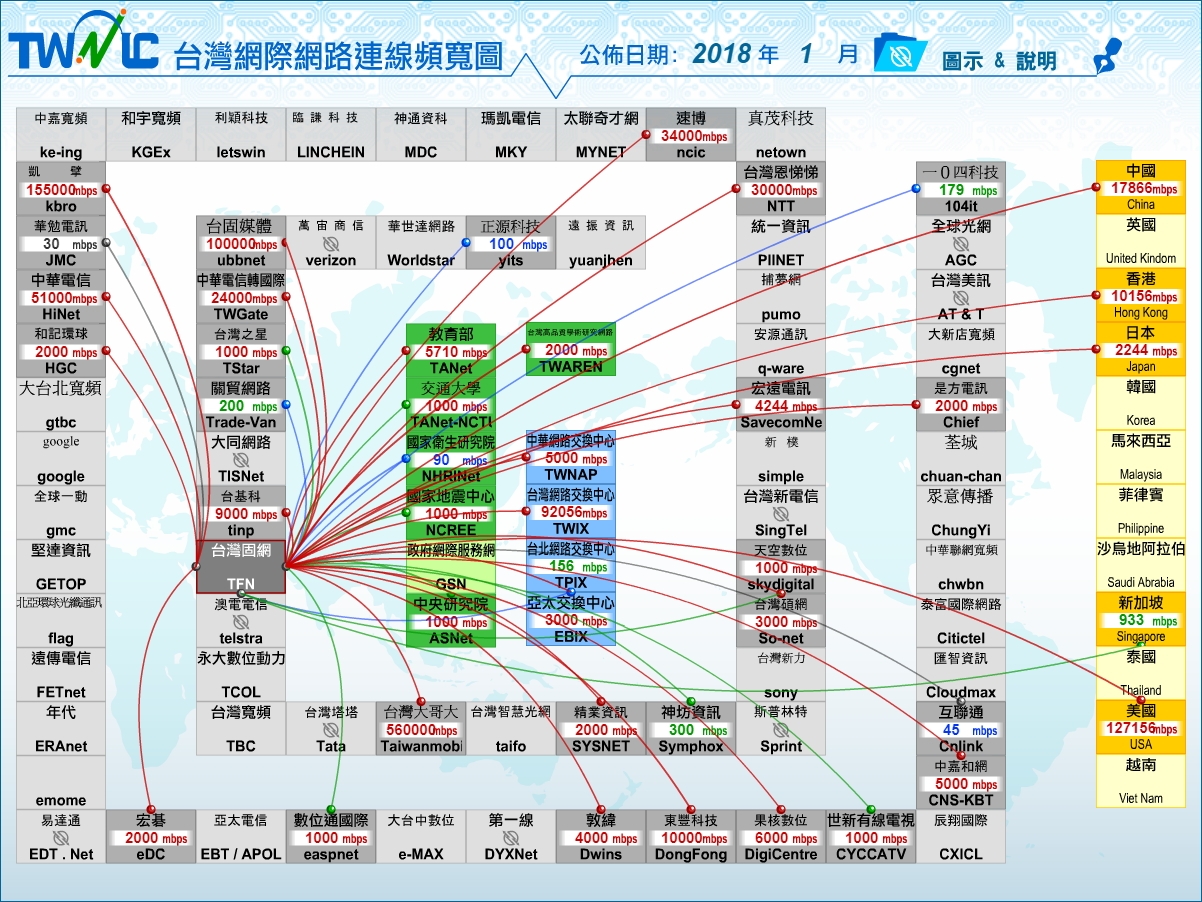This screenshot has height=902, width=1202.
Task: Open the blue folder icon in header
Action: coord(900,53)
